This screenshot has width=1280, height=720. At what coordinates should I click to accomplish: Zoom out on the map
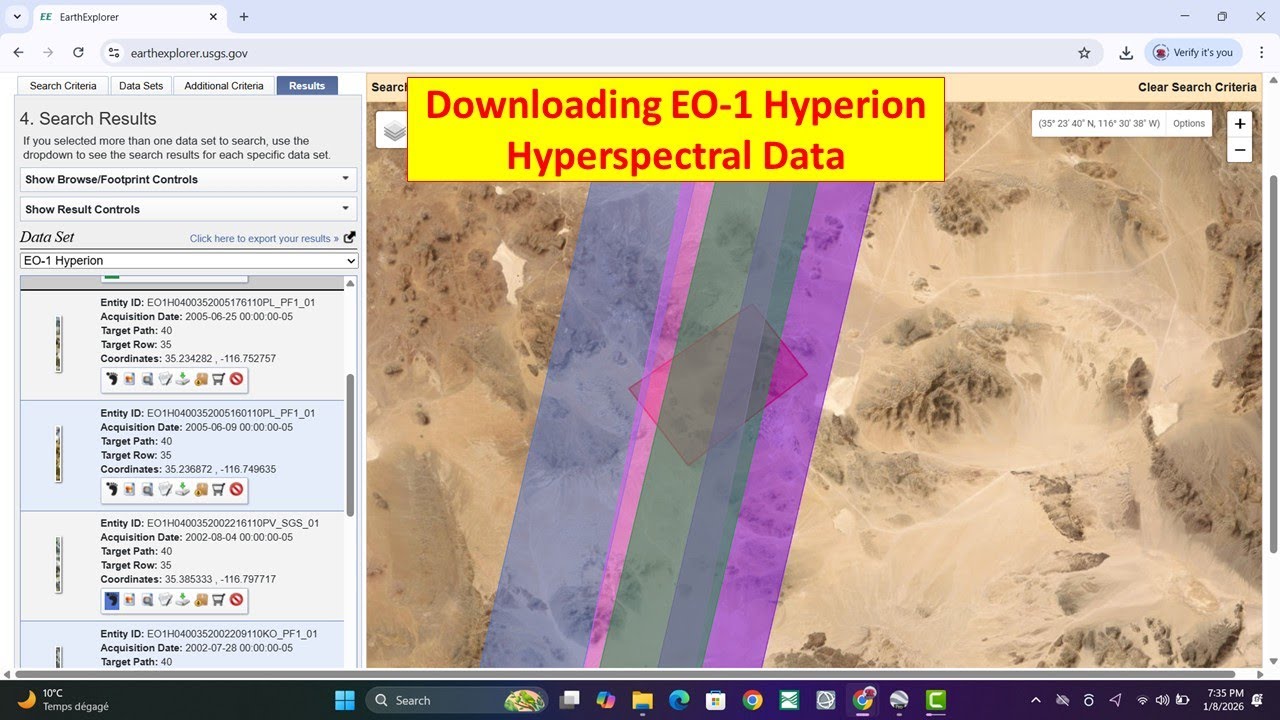1240,150
